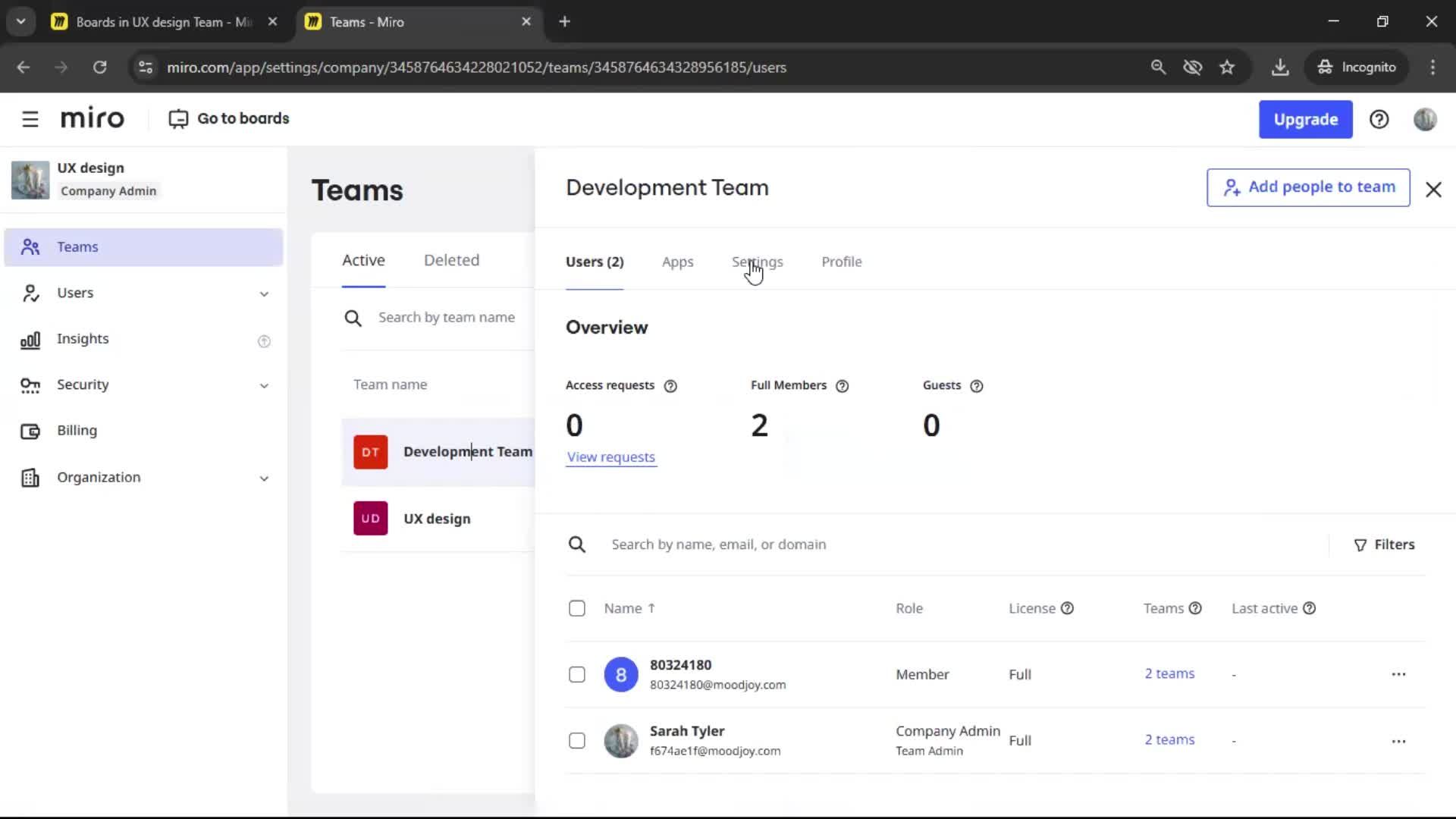Click the Guests info icon

coord(977,386)
